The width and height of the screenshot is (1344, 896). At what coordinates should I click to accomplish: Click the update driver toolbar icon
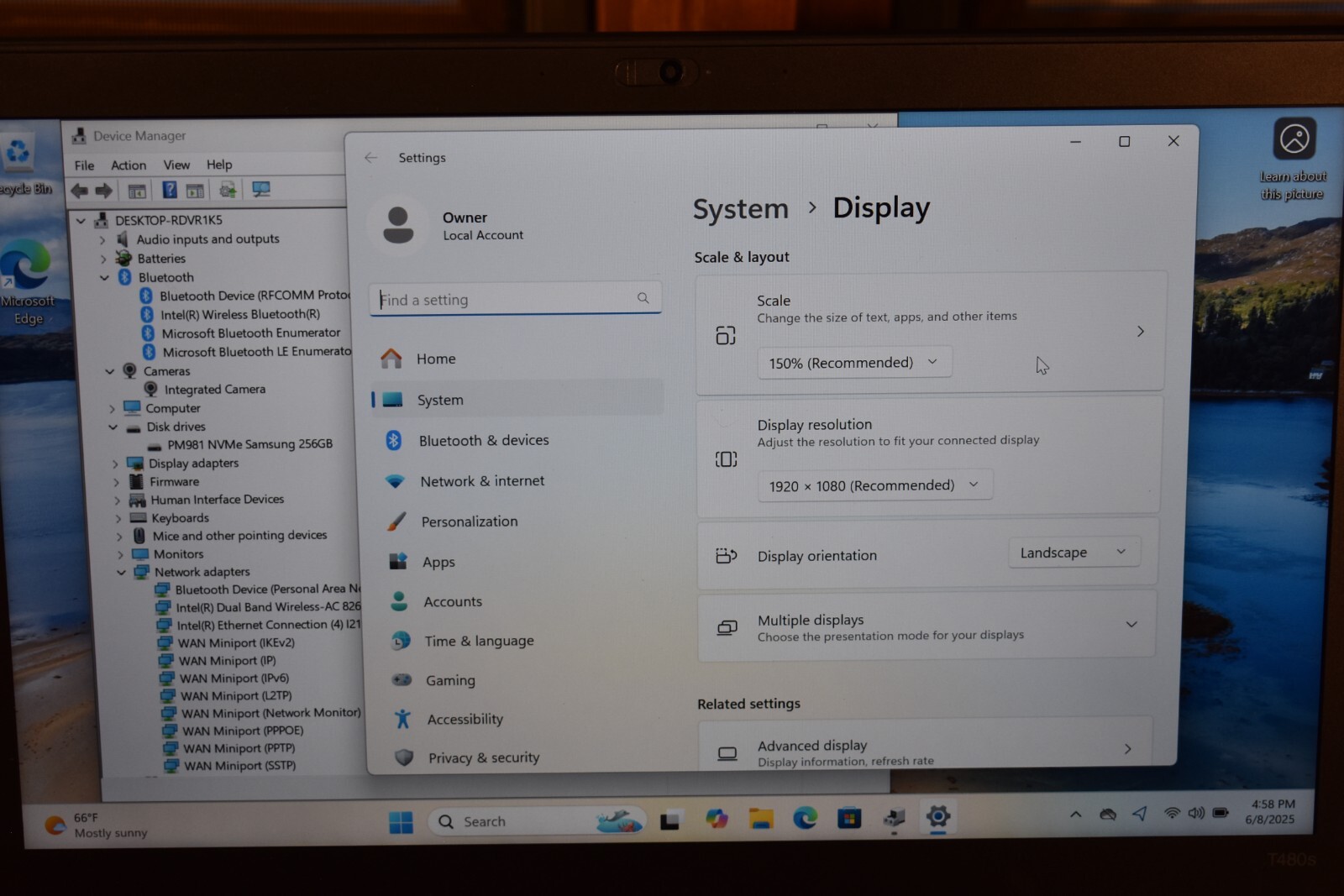coord(228,190)
